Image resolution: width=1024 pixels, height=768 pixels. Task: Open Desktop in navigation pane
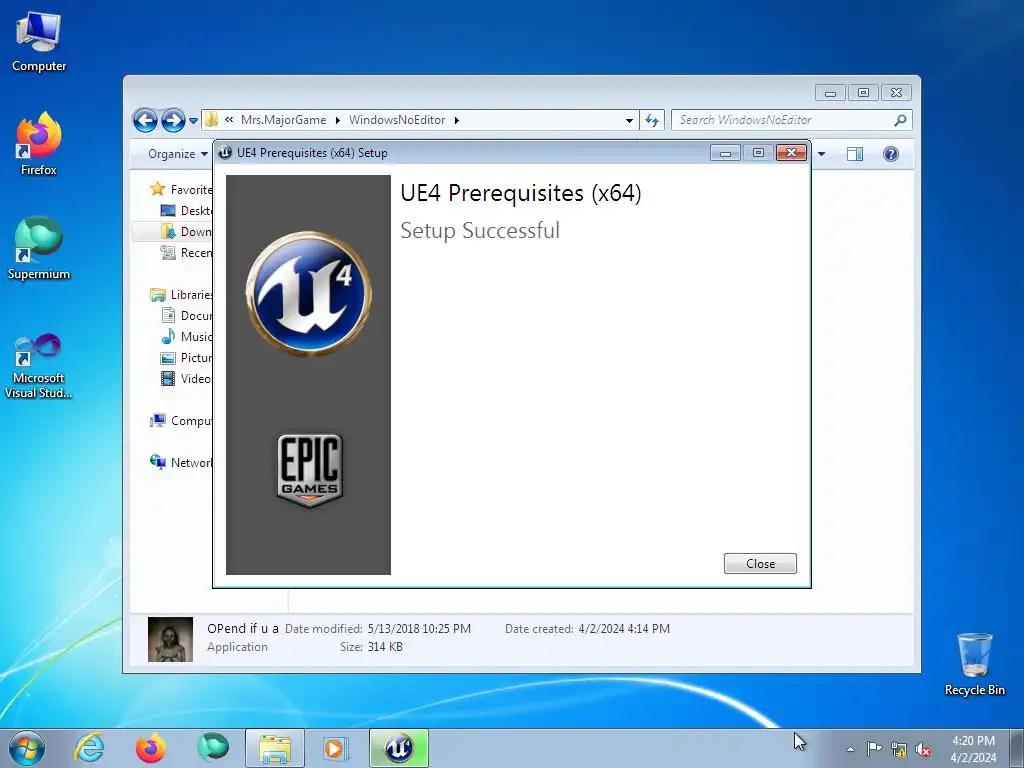pyautogui.click(x=186, y=210)
